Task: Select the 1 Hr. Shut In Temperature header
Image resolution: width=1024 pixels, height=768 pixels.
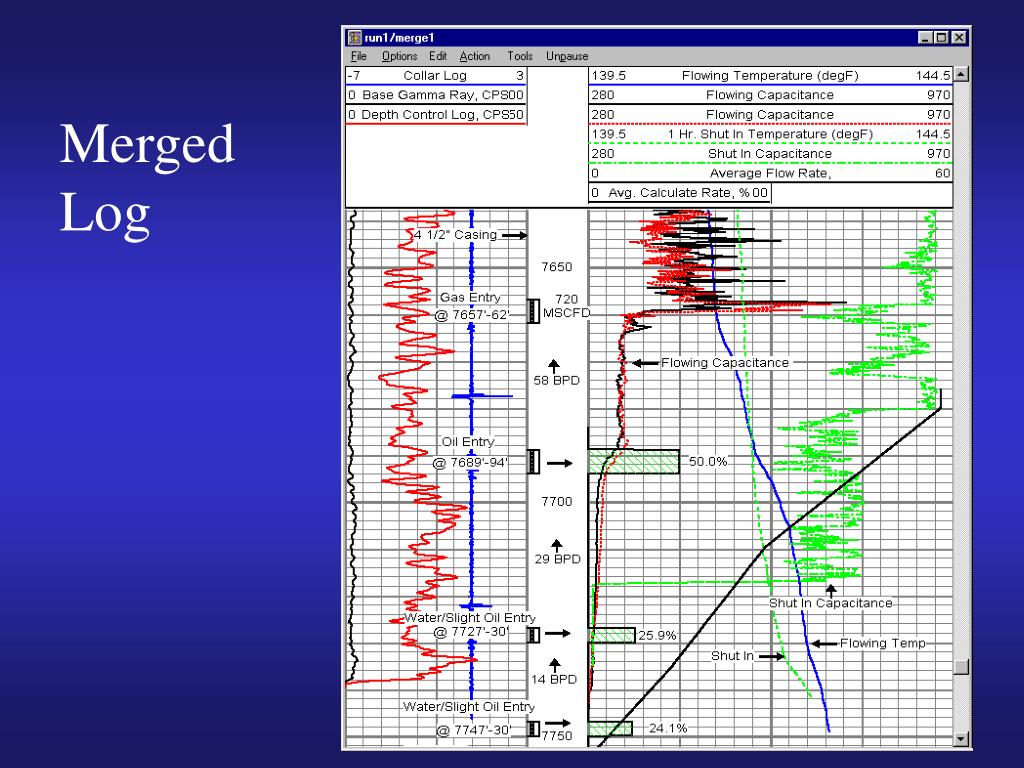Action: point(771,135)
